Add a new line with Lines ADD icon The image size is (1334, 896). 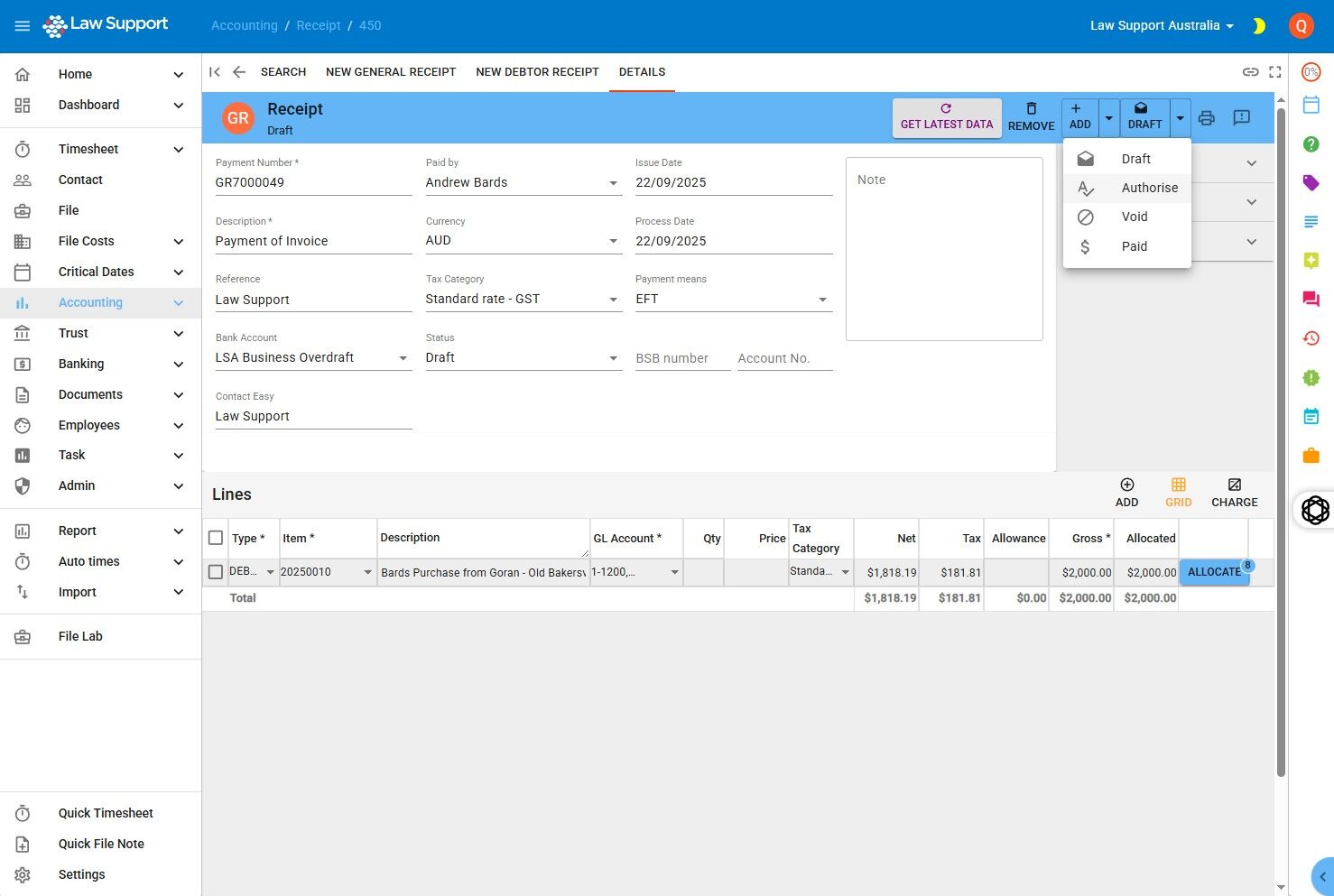tap(1126, 493)
